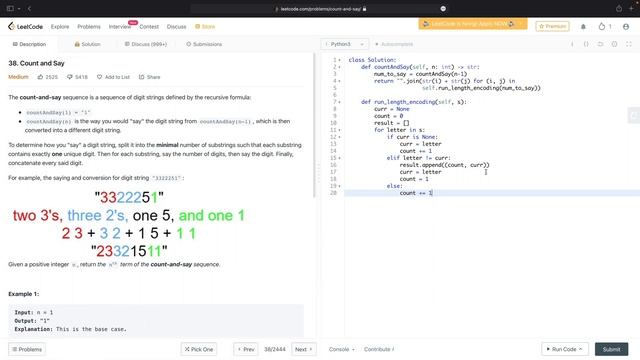Click the reader icon in the address bar
The image size is (640, 360).
click(x=443, y=9)
